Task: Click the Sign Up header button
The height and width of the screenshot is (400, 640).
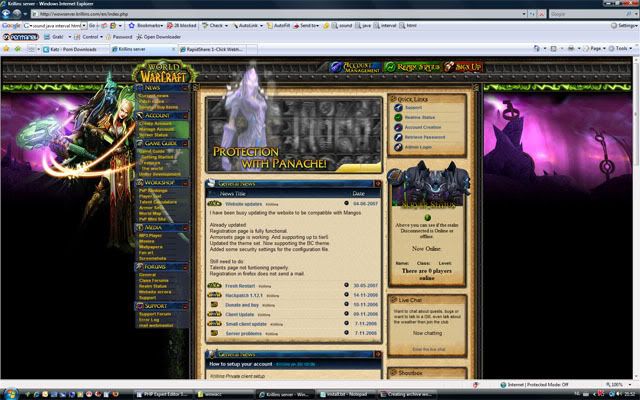Action: point(463,67)
